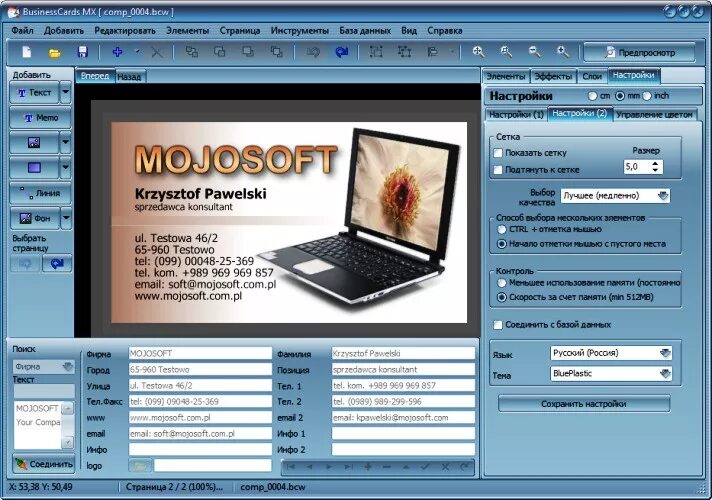Open the quality 'Лучшее (медленно)' dropdown
Viewport: 712px width, 500px height.
(615, 196)
